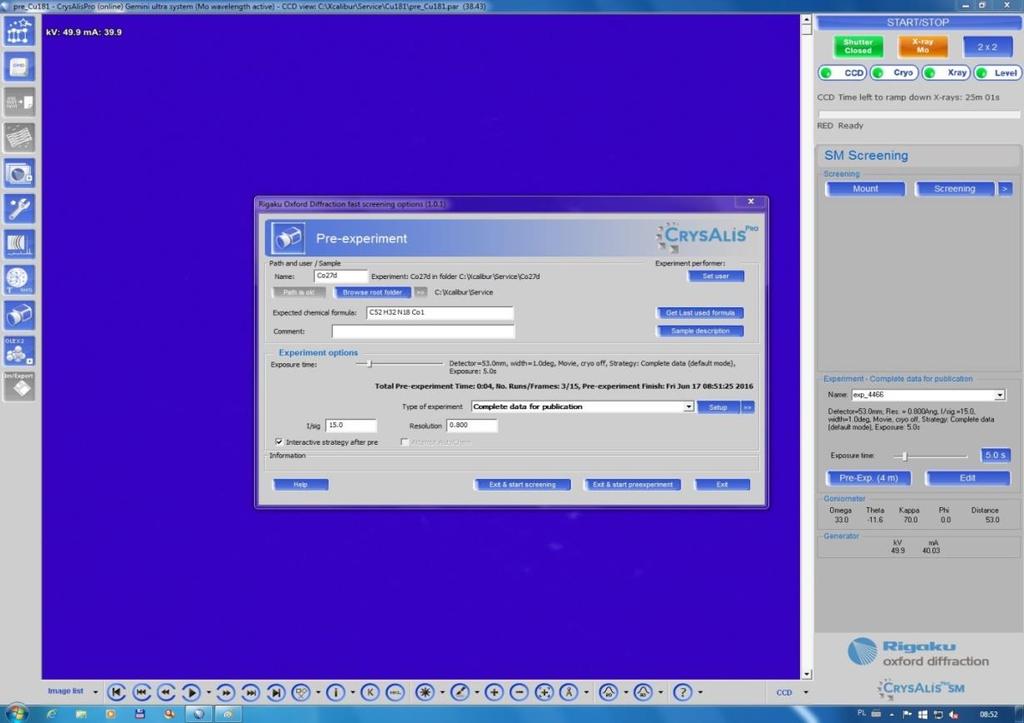Launch the OLEX2 icon in the left sidebar
The image size is (1024, 723).
point(19,351)
